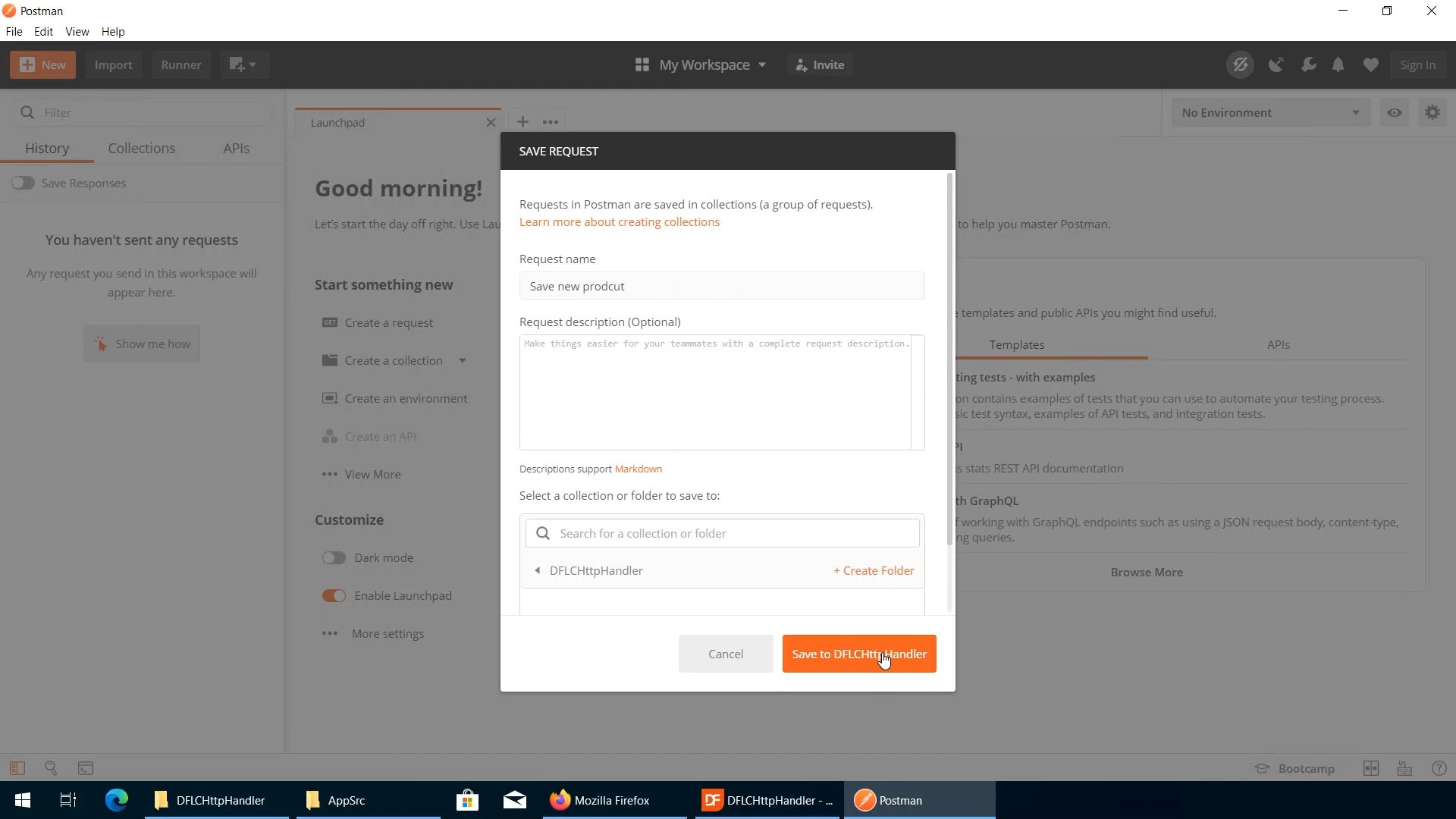Switch to the Collections tab
This screenshot has width=1456, height=819.
click(x=141, y=149)
